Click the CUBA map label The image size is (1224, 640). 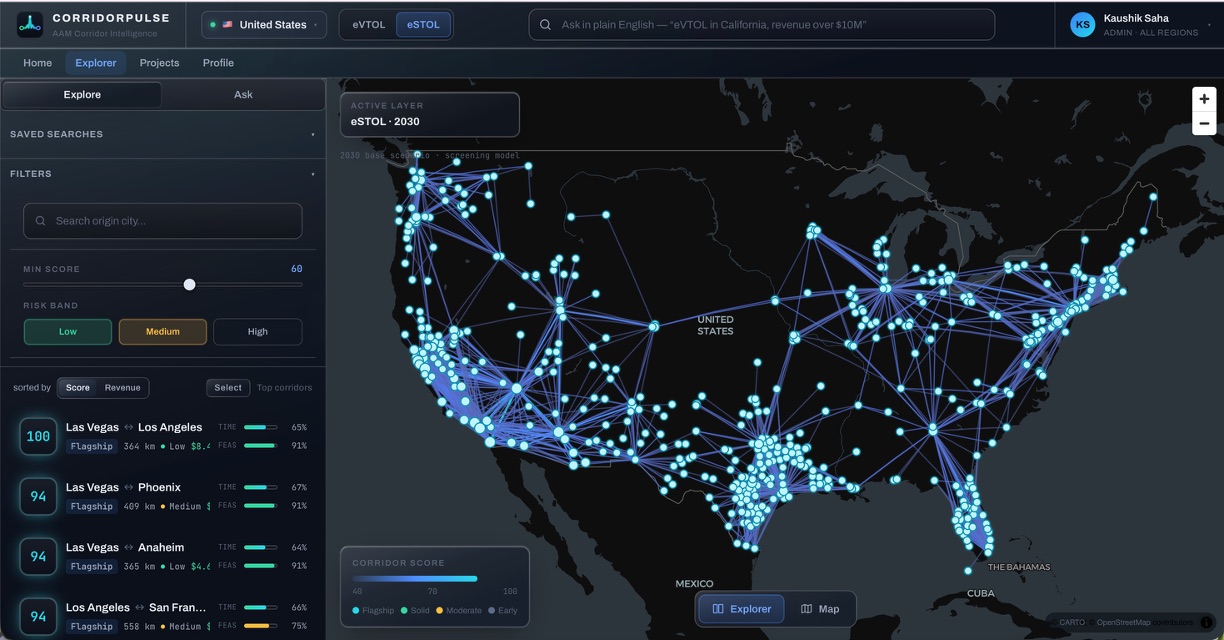click(x=981, y=593)
